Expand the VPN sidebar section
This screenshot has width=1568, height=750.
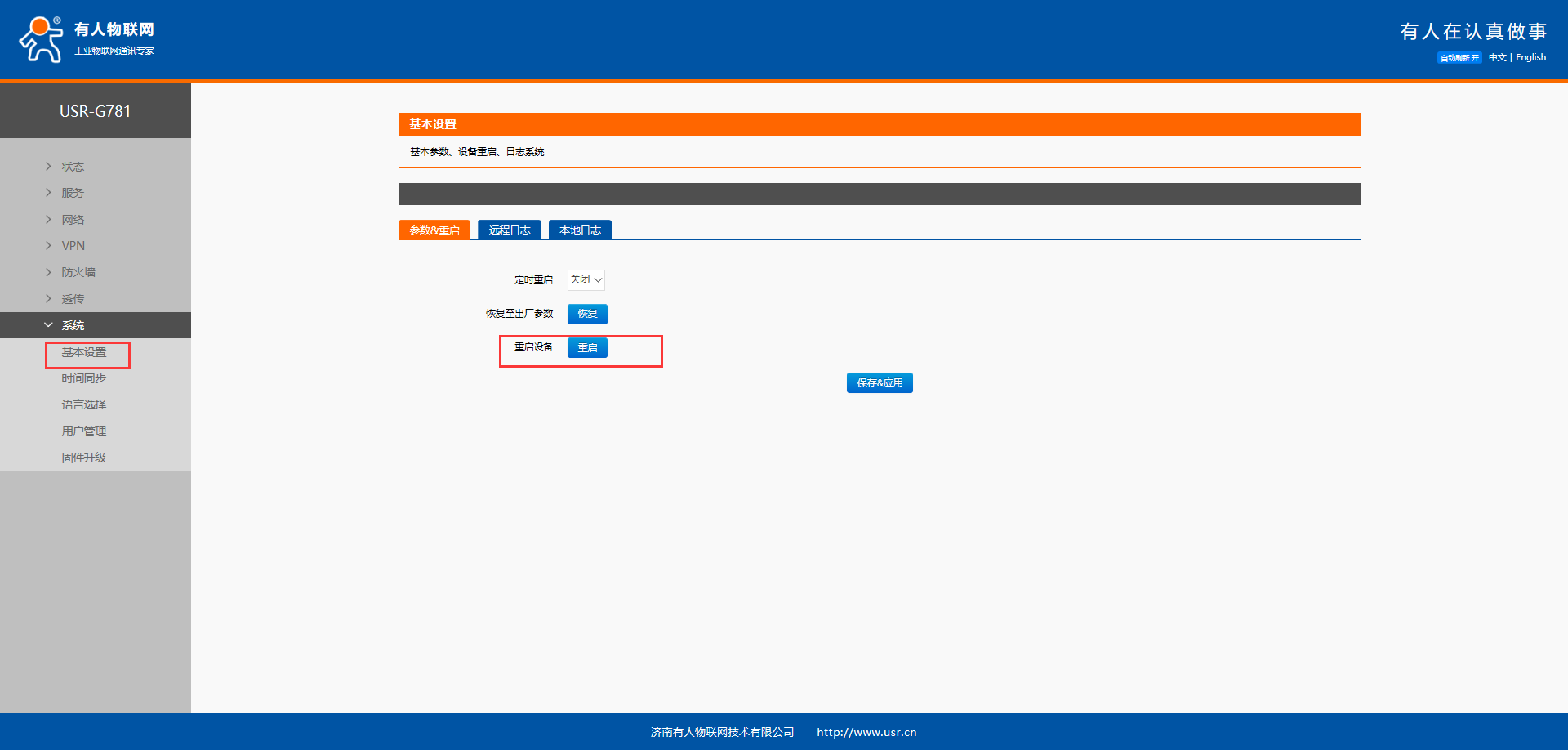[73, 246]
